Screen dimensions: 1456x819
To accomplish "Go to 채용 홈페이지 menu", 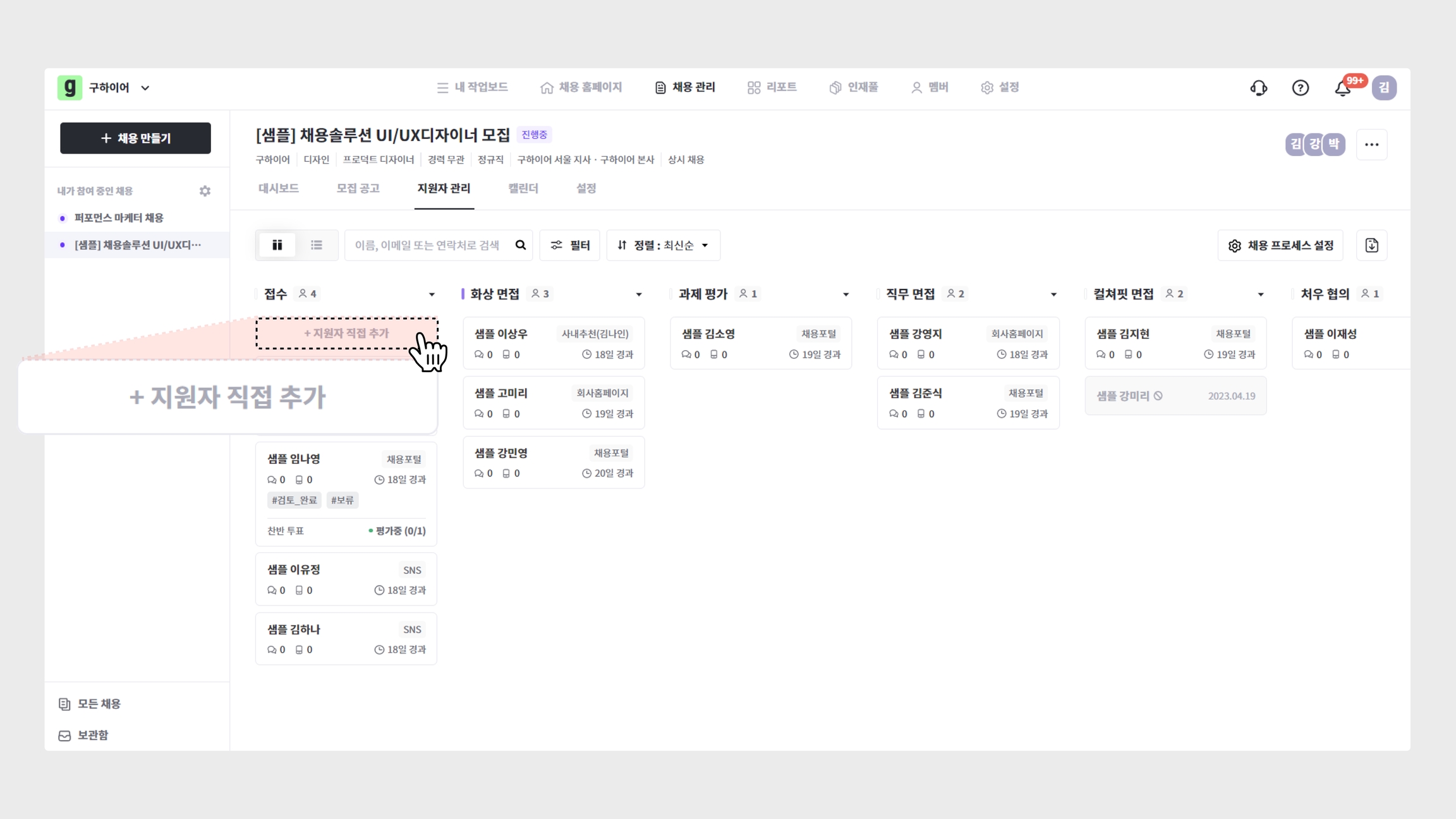I will (x=581, y=87).
